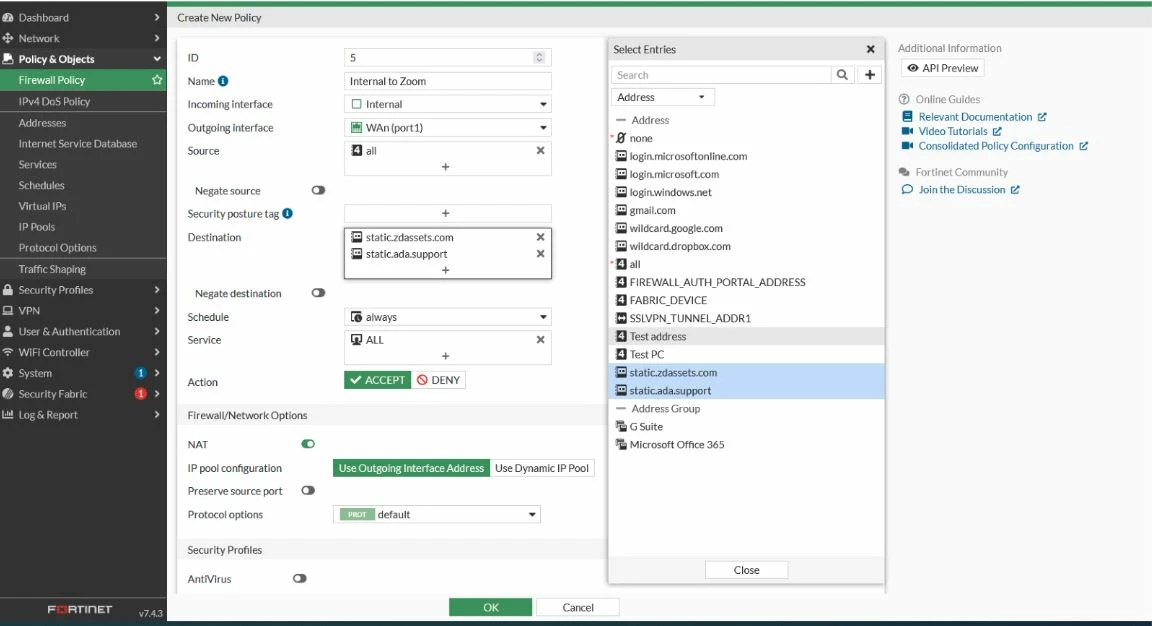This screenshot has height=626, width=1152.
Task: Choose Use Outgoing Interface Address
Action: tap(411, 468)
